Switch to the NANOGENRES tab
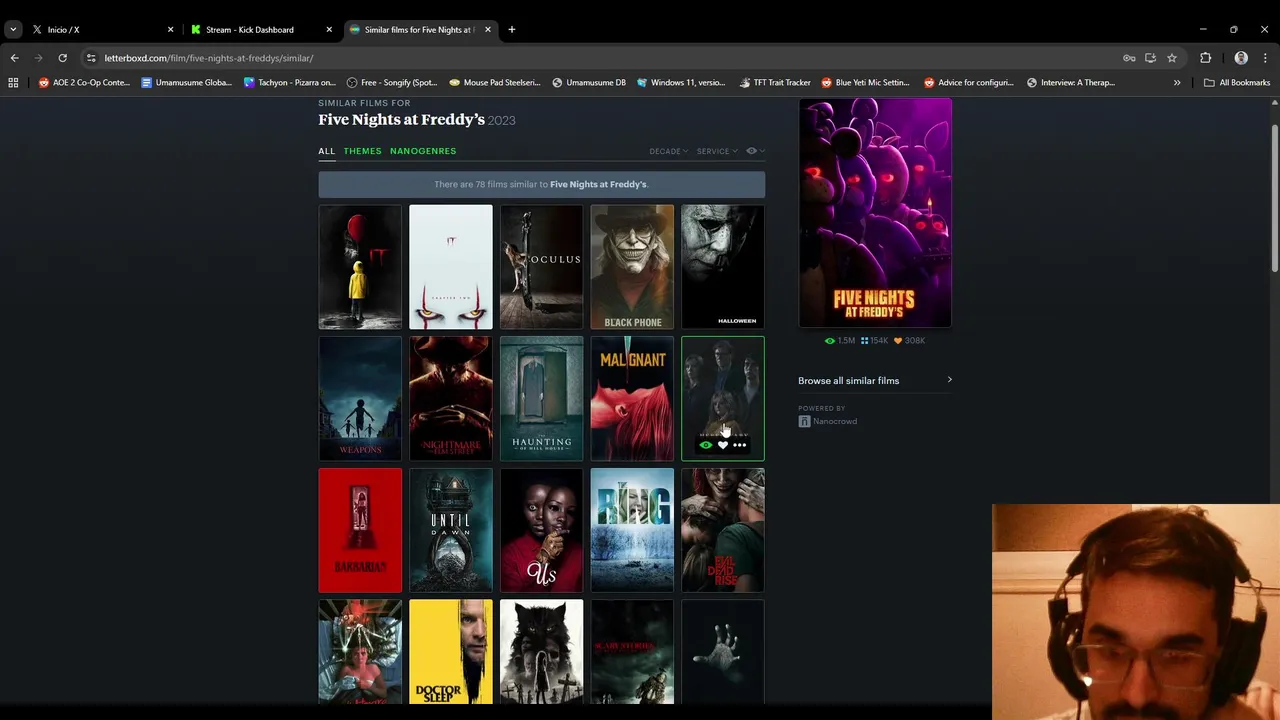The image size is (1280, 720). coord(423,151)
